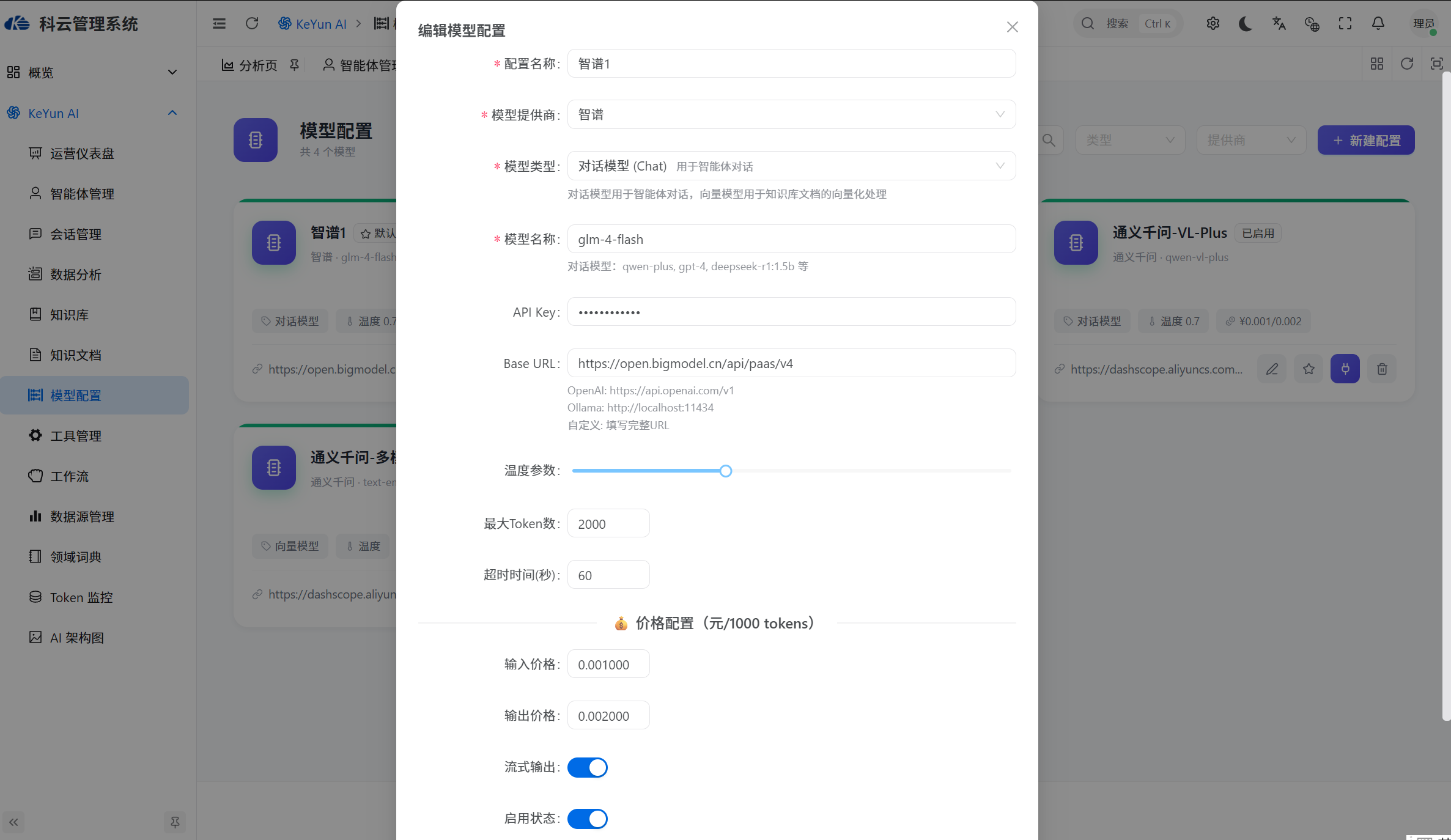Click the plug test-connection icon

click(1345, 369)
